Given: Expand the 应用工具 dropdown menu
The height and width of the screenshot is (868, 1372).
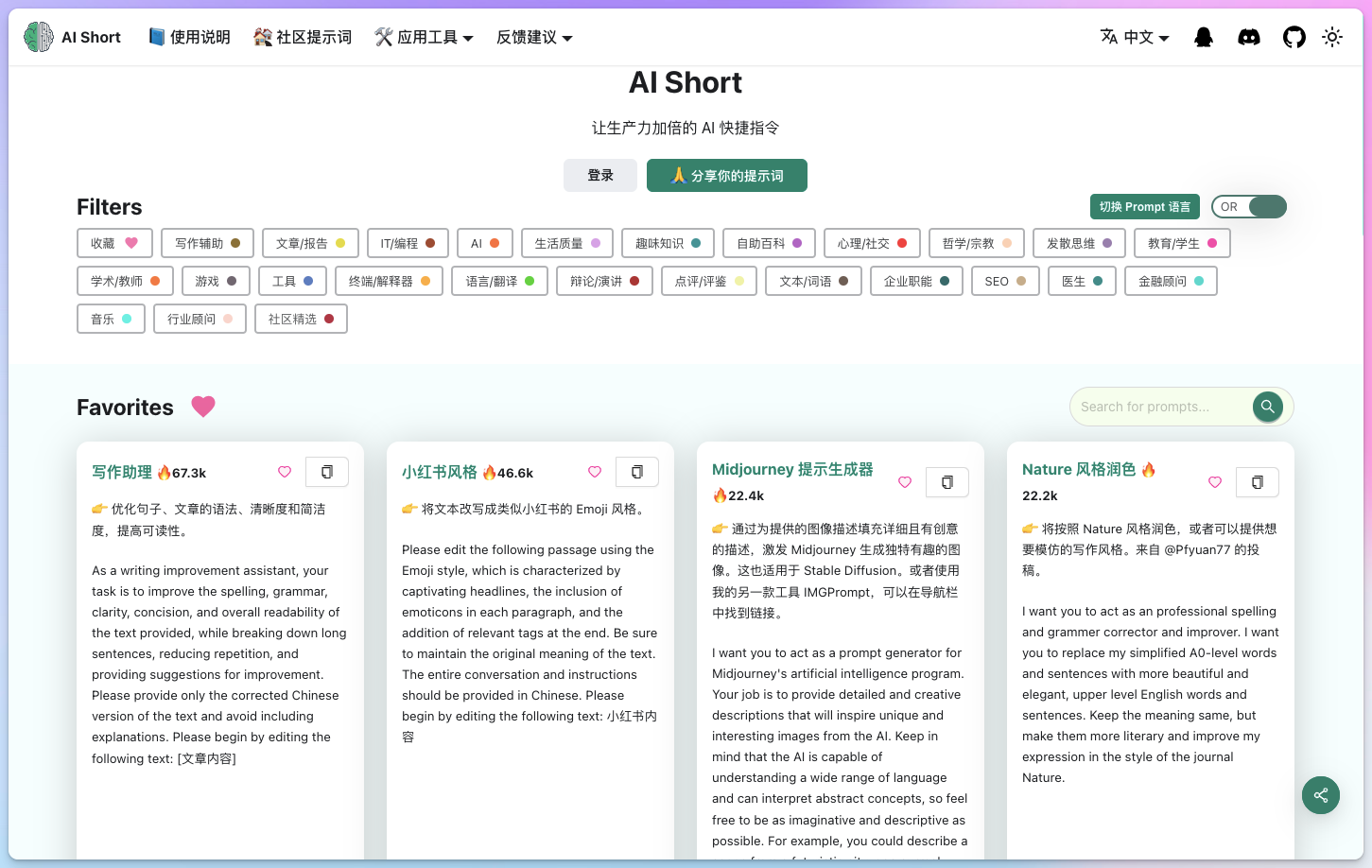Looking at the screenshot, I should (x=424, y=37).
